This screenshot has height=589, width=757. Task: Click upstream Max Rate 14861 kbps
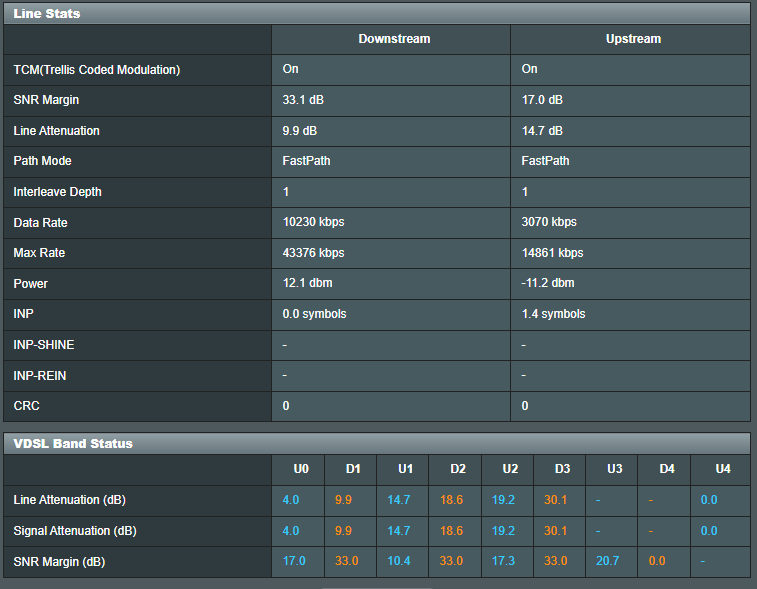pos(552,253)
